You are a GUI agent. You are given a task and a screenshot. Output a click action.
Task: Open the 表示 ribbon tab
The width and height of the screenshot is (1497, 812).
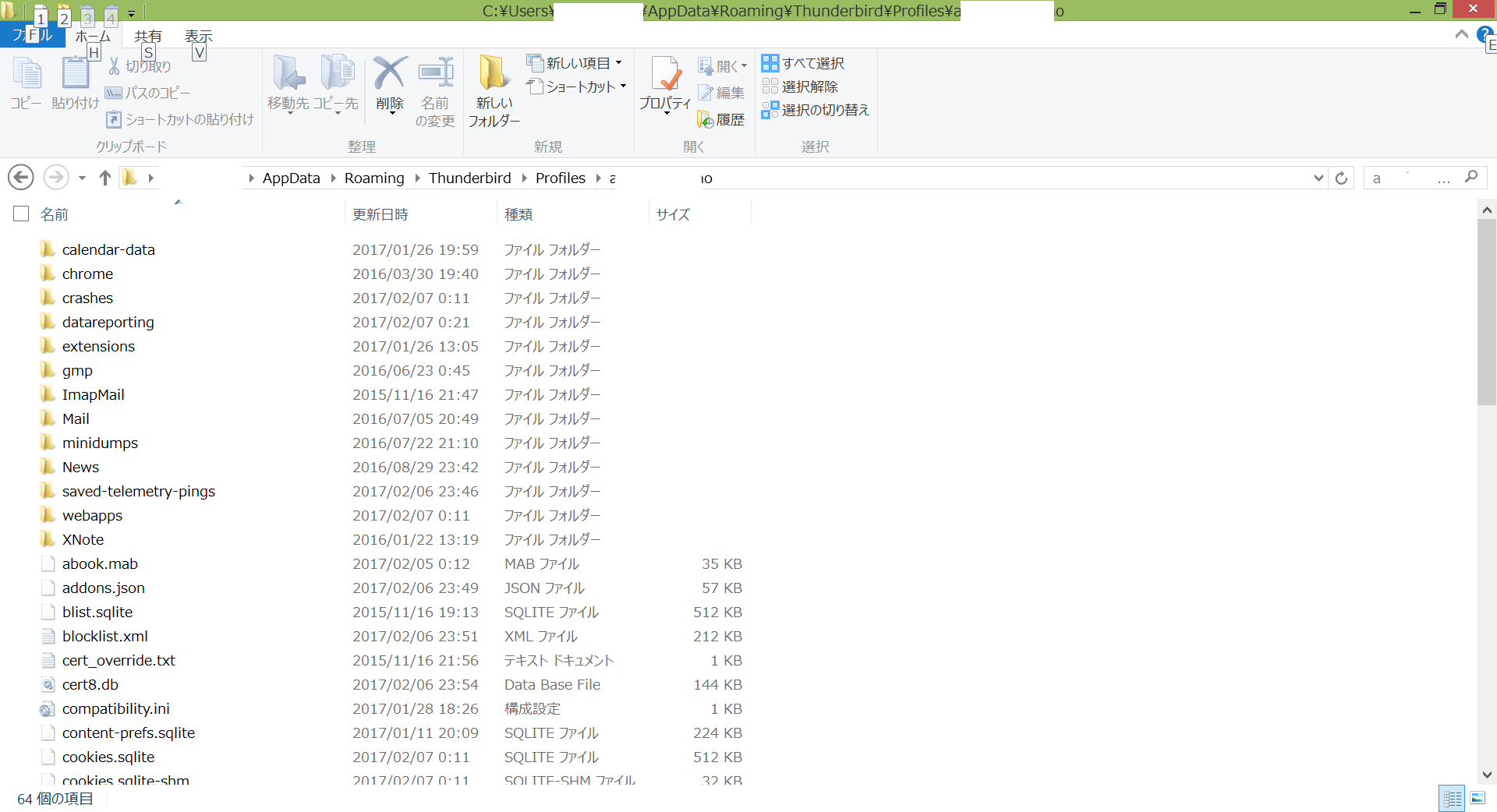tap(198, 37)
